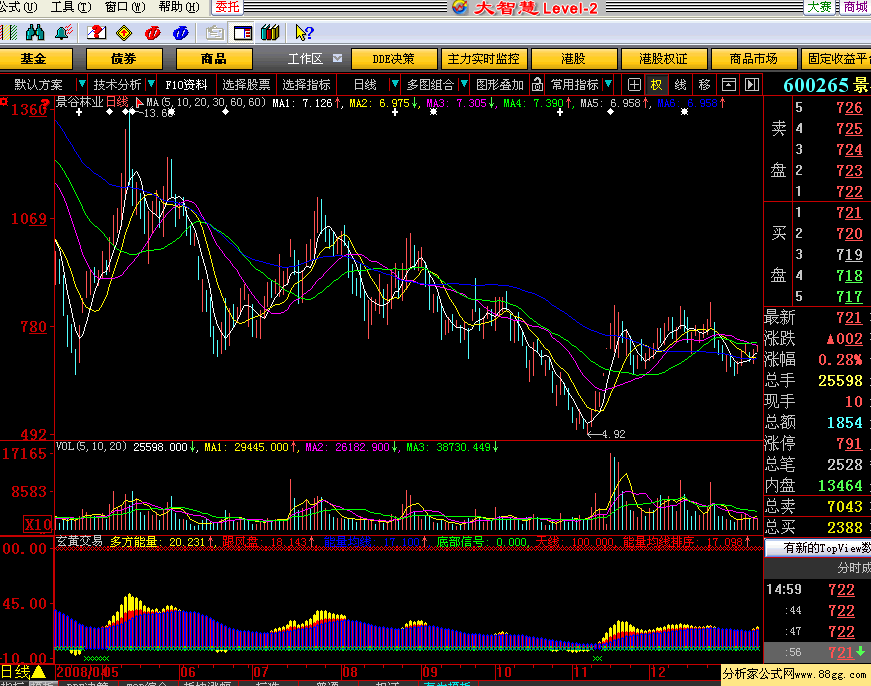Image resolution: width=871 pixels, height=686 pixels.
Task: Expand the 常用指标 dropdown arrow
Action: point(608,84)
